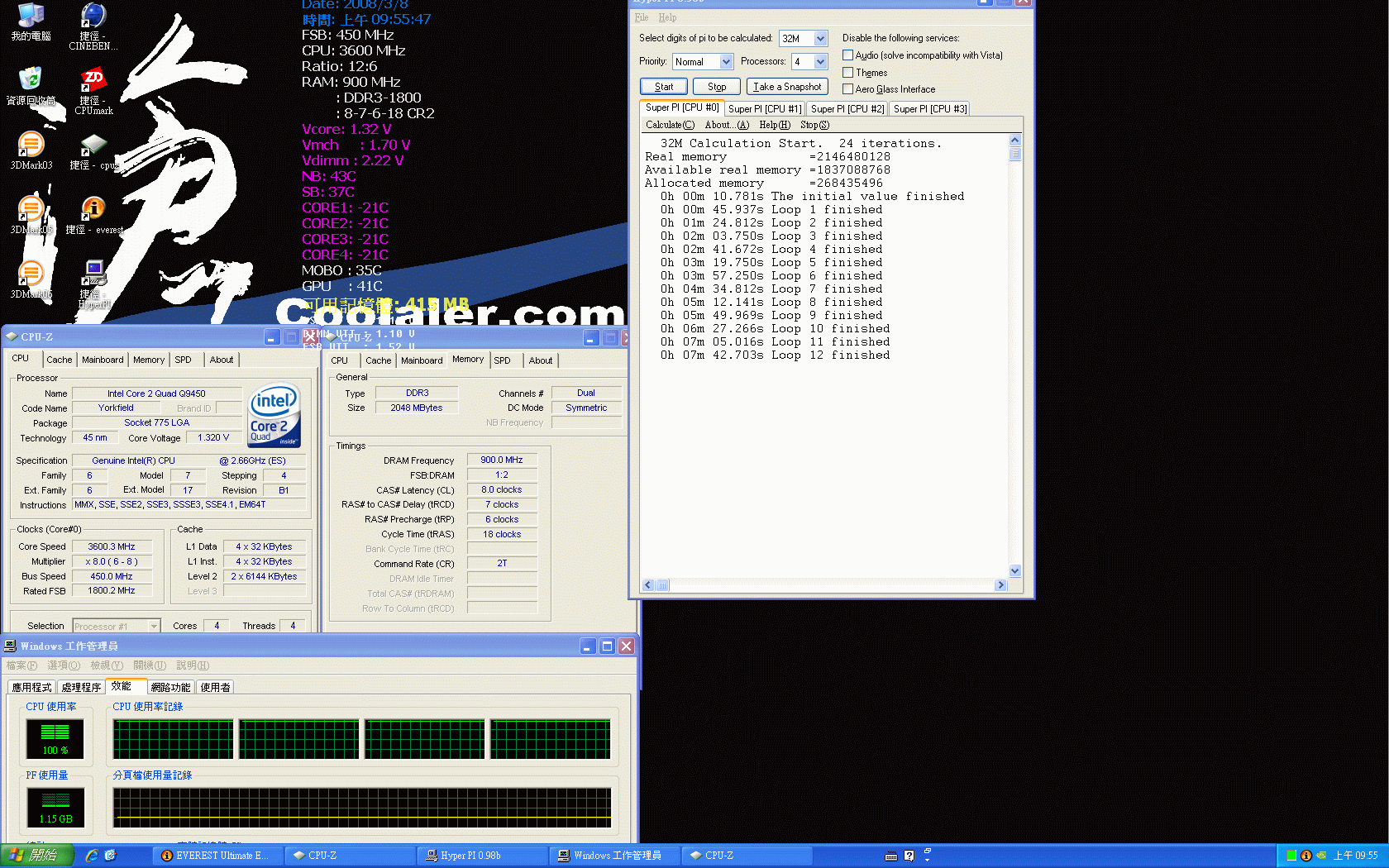Click Take a Snapshot button

tap(787, 87)
